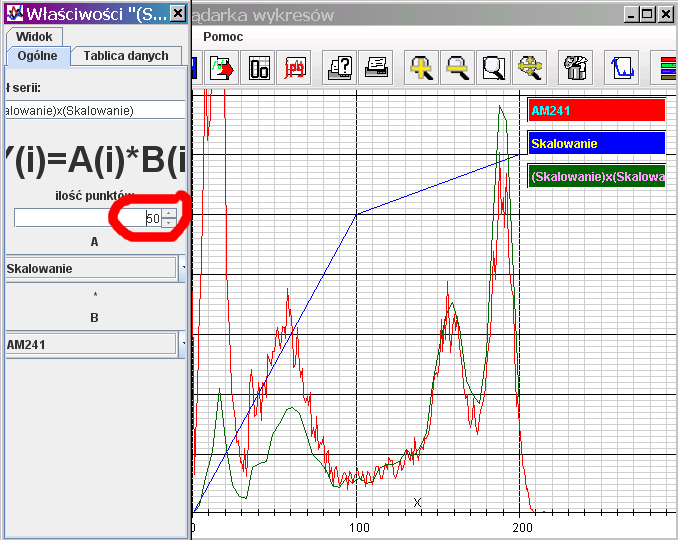
Task: Click the trash bin delete icon
Action: click(x=576, y=68)
